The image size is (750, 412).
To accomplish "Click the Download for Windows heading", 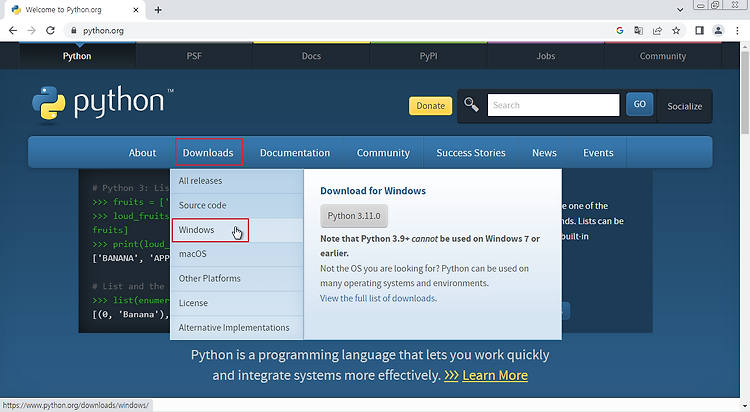I will point(373,190).
